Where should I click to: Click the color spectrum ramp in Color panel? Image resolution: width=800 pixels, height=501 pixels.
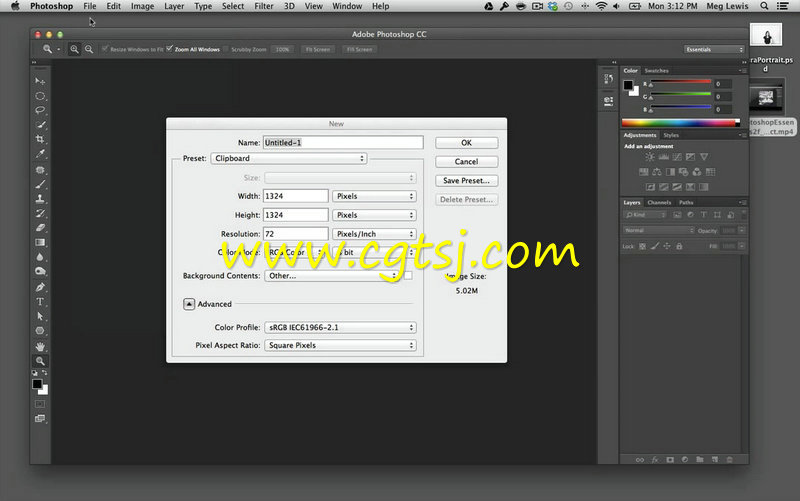[x=681, y=122]
